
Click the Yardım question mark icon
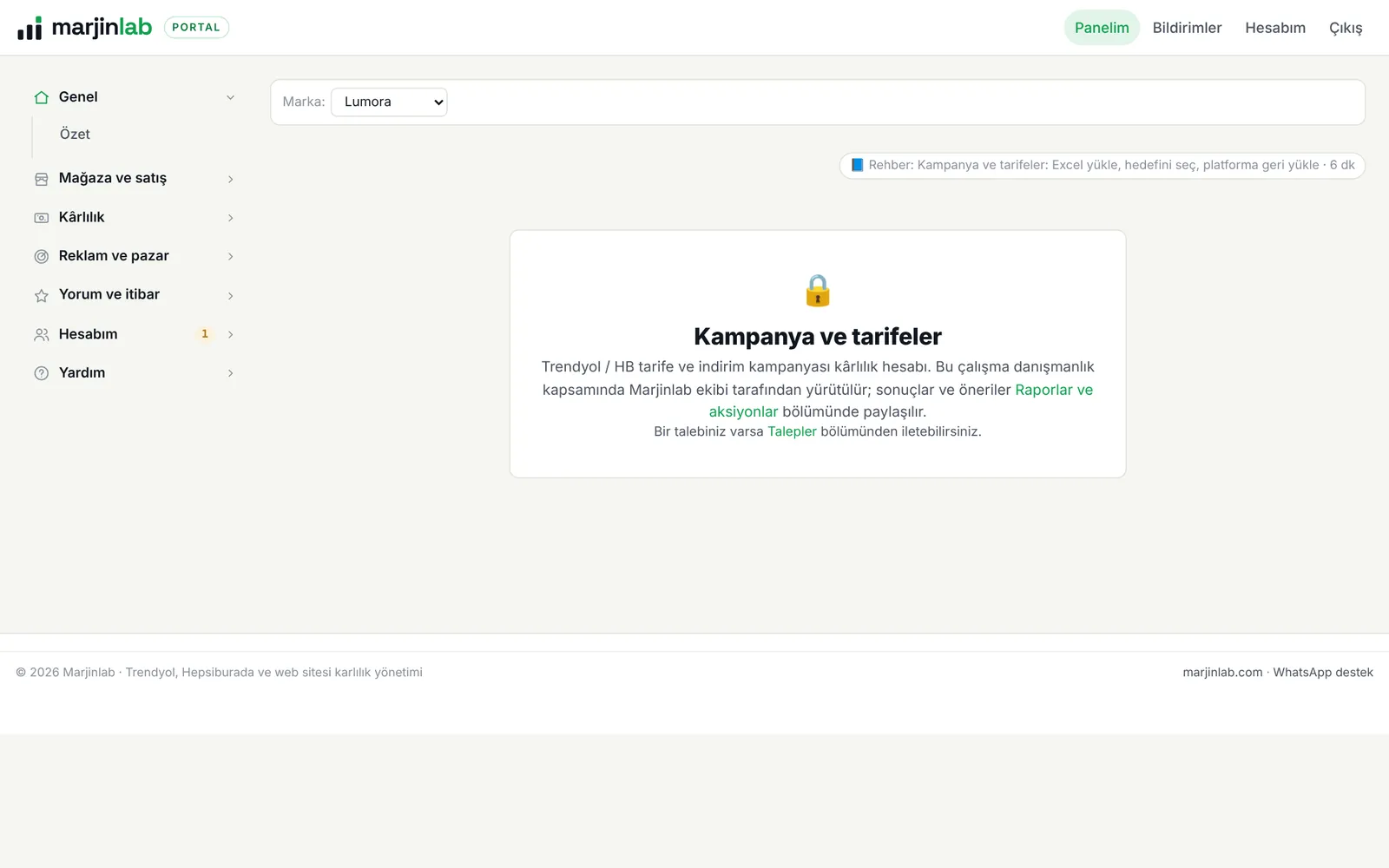41,373
